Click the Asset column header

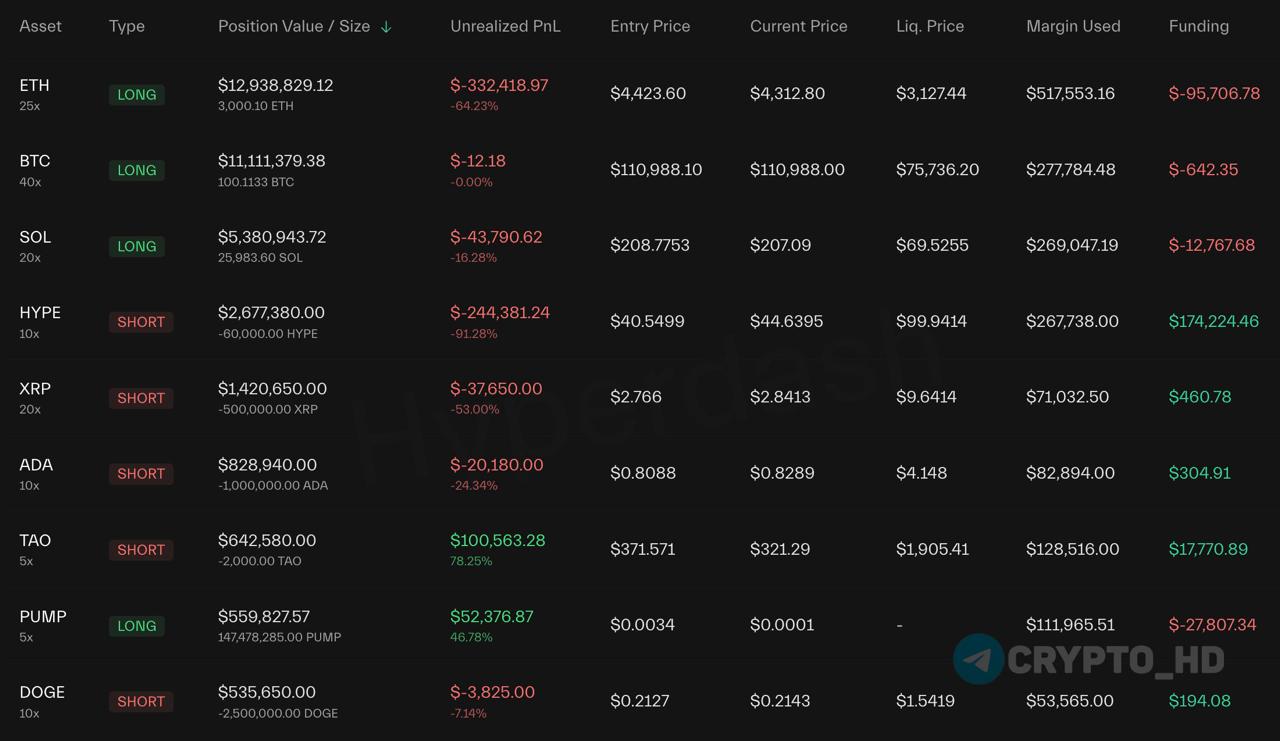[40, 26]
